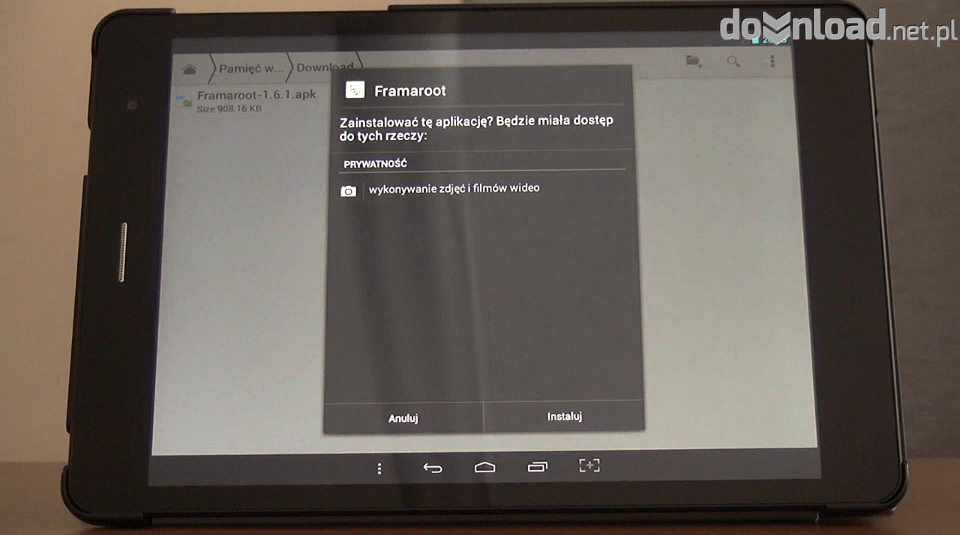Tap the Framaroot dialog title

(410, 91)
